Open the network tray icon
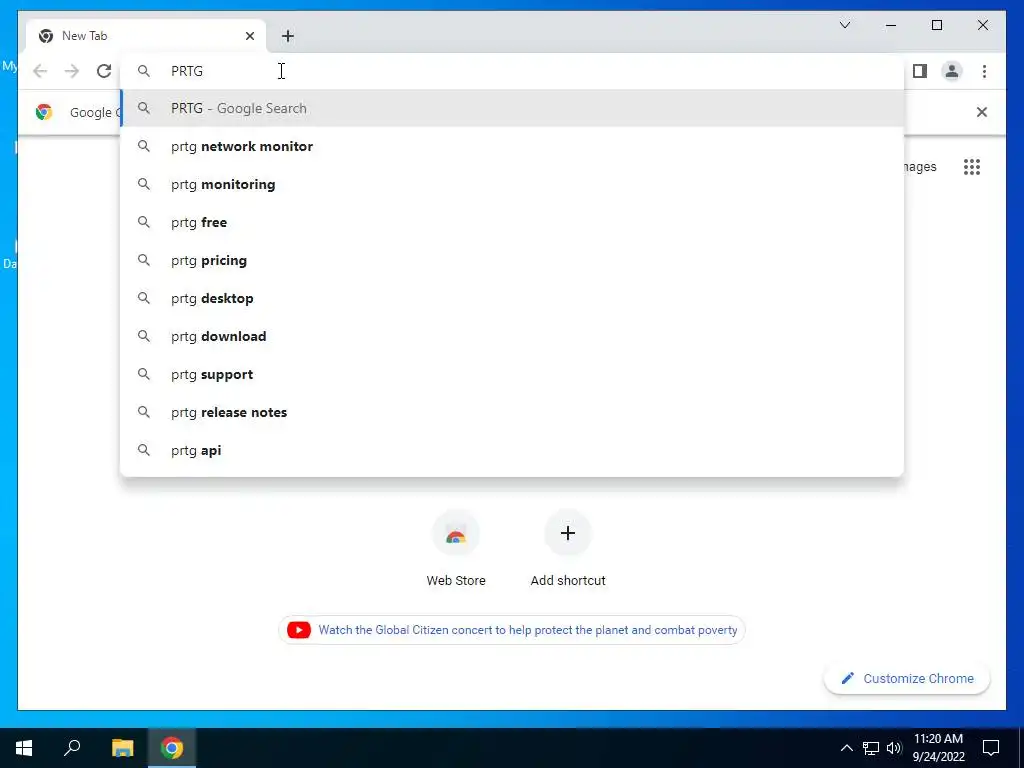Image resolution: width=1024 pixels, height=768 pixels. (871, 748)
